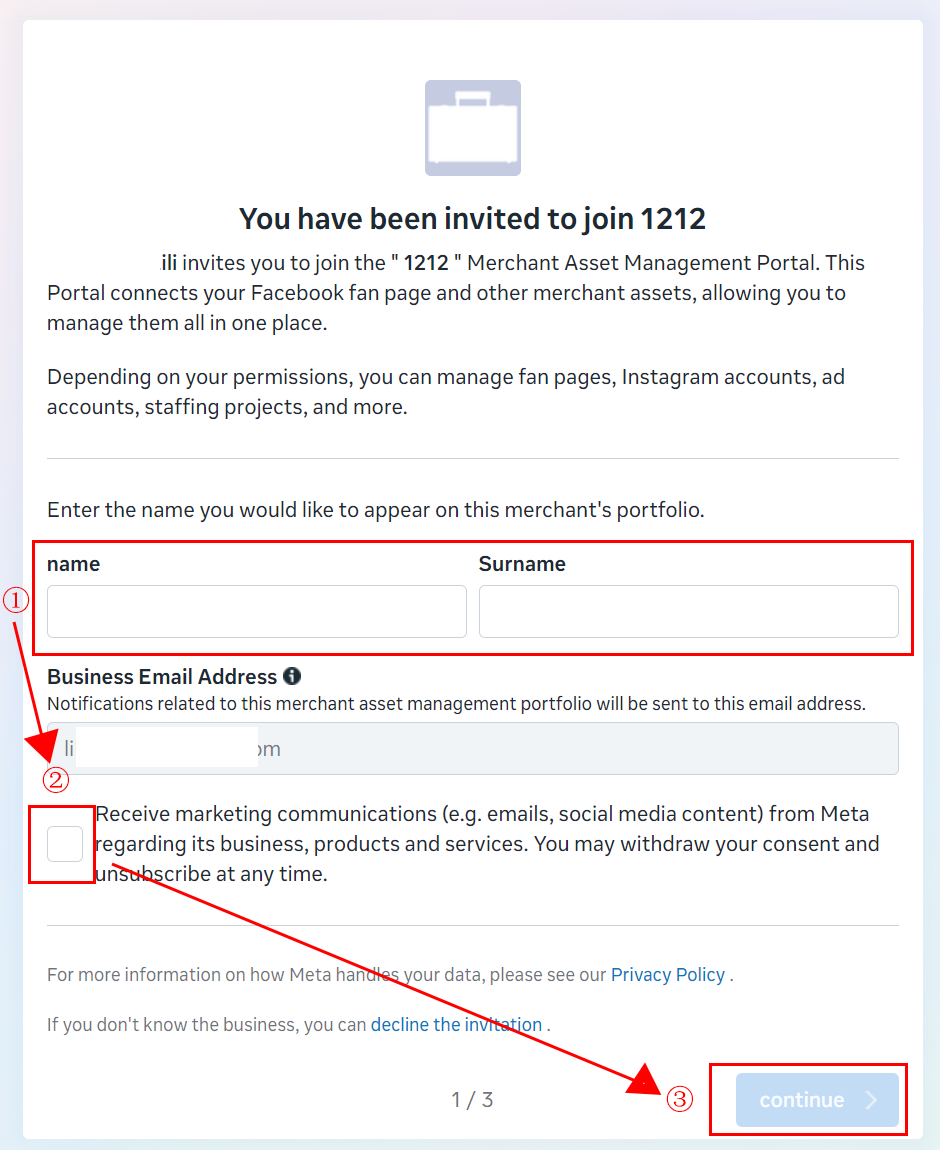Click the info icon beside Business Email Address
The image size is (940, 1150).
coord(292,676)
